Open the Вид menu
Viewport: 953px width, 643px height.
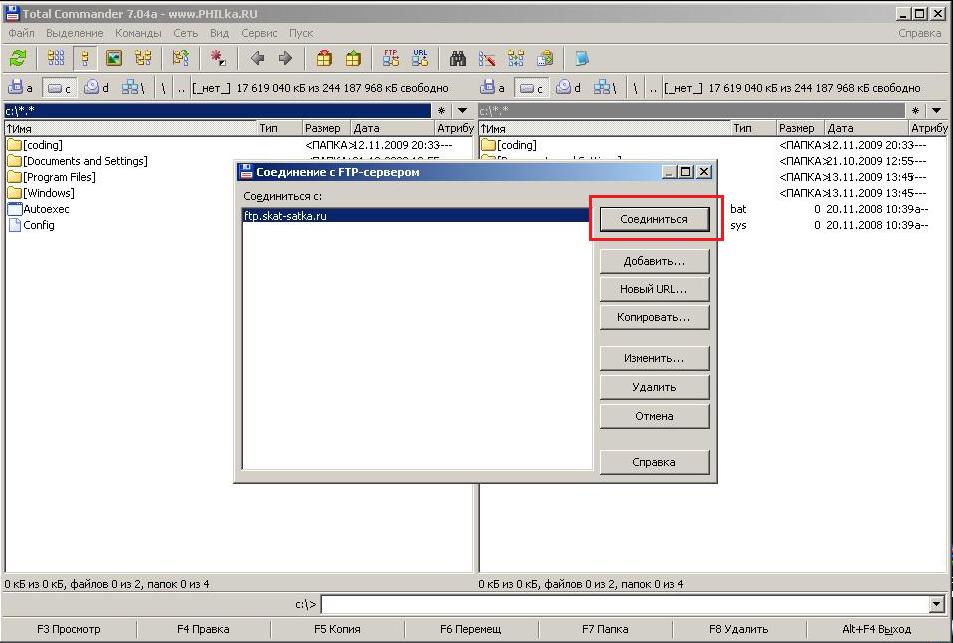coord(219,33)
